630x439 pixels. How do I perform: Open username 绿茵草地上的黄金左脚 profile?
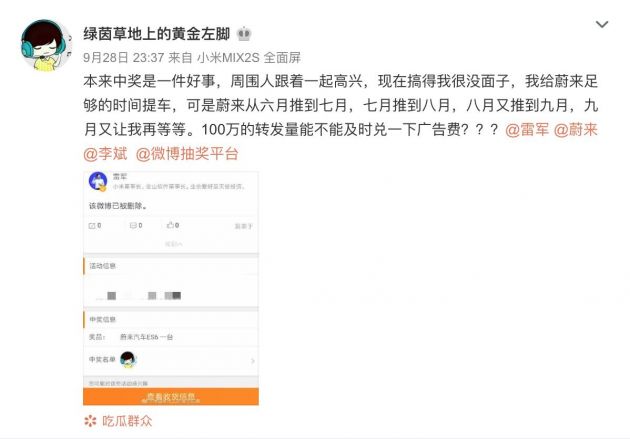pyautogui.click(x=156, y=34)
